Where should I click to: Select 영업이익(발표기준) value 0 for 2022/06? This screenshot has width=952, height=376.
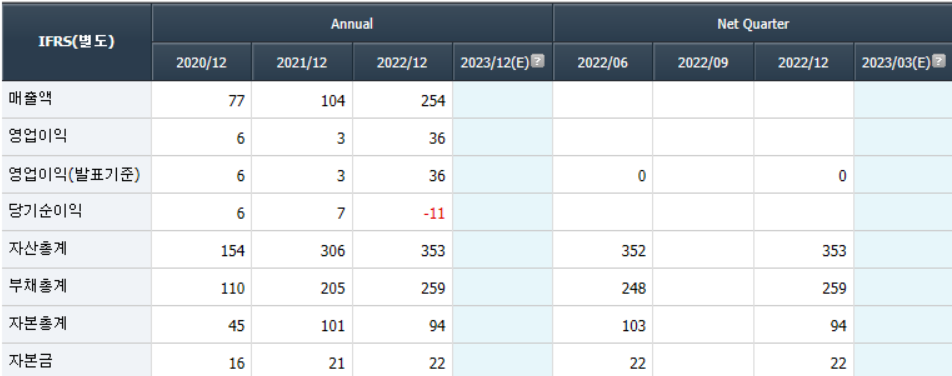(x=642, y=176)
